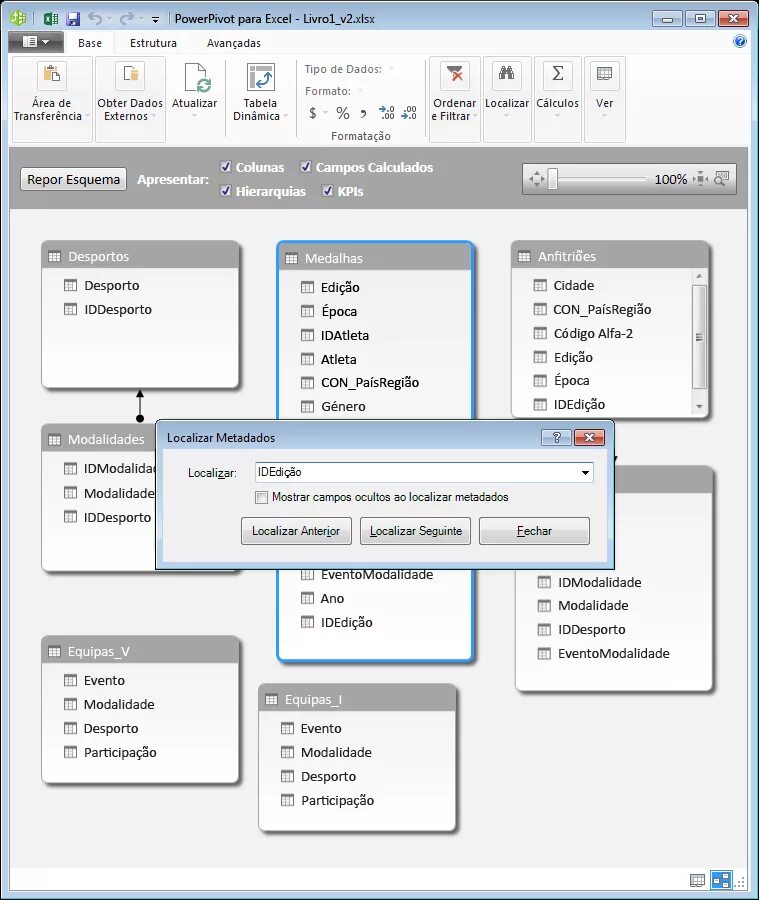Enable Mostrar campos ocultos checkbox
Image resolution: width=759 pixels, height=900 pixels.
point(261,497)
